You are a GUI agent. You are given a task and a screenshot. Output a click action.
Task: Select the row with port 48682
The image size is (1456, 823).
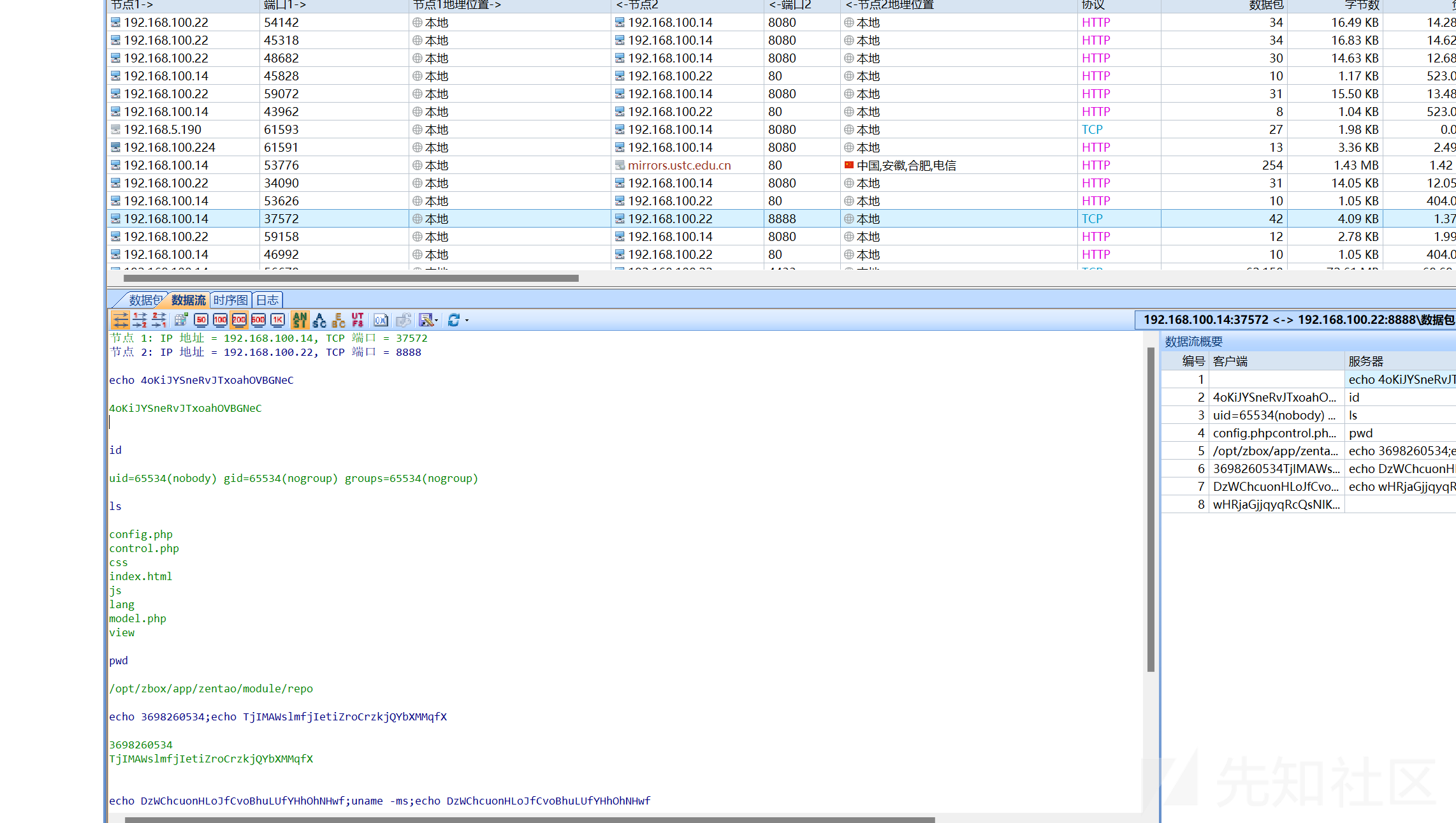782,58
